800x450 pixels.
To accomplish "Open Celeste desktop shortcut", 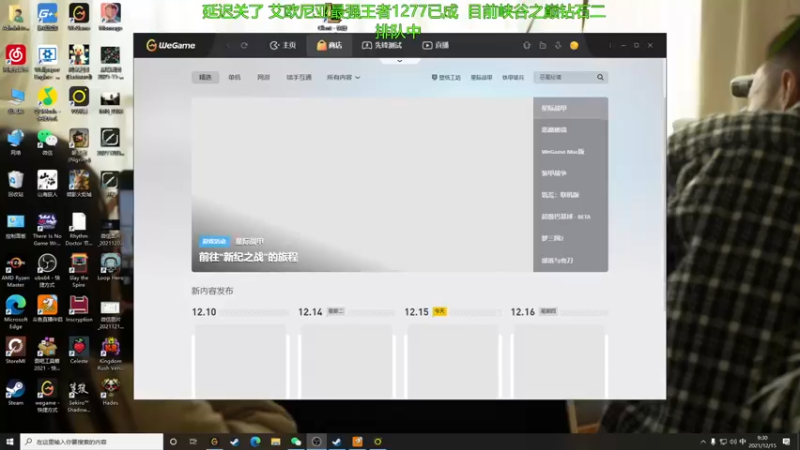I will tap(79, 351).
